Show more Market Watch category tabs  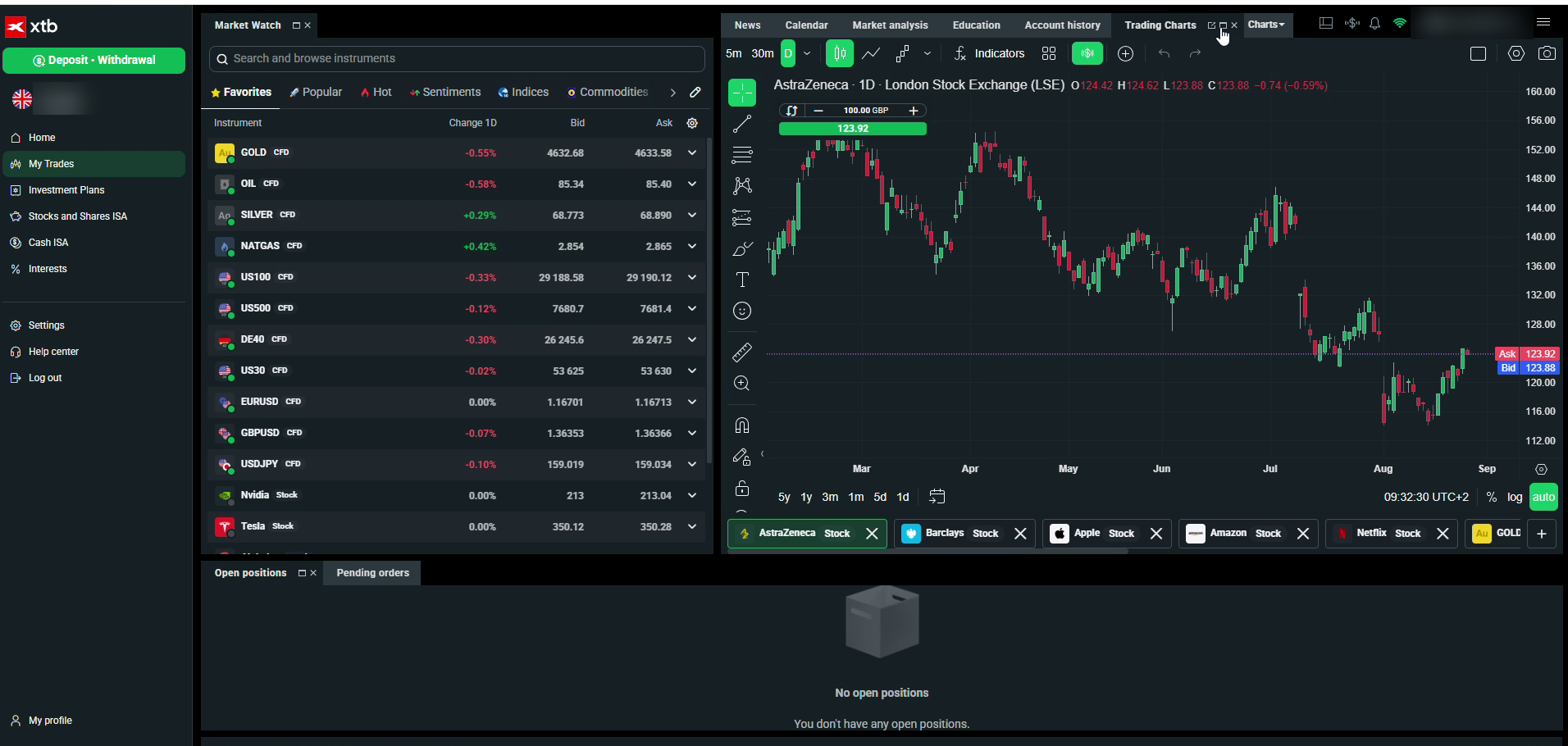point(672,93)
